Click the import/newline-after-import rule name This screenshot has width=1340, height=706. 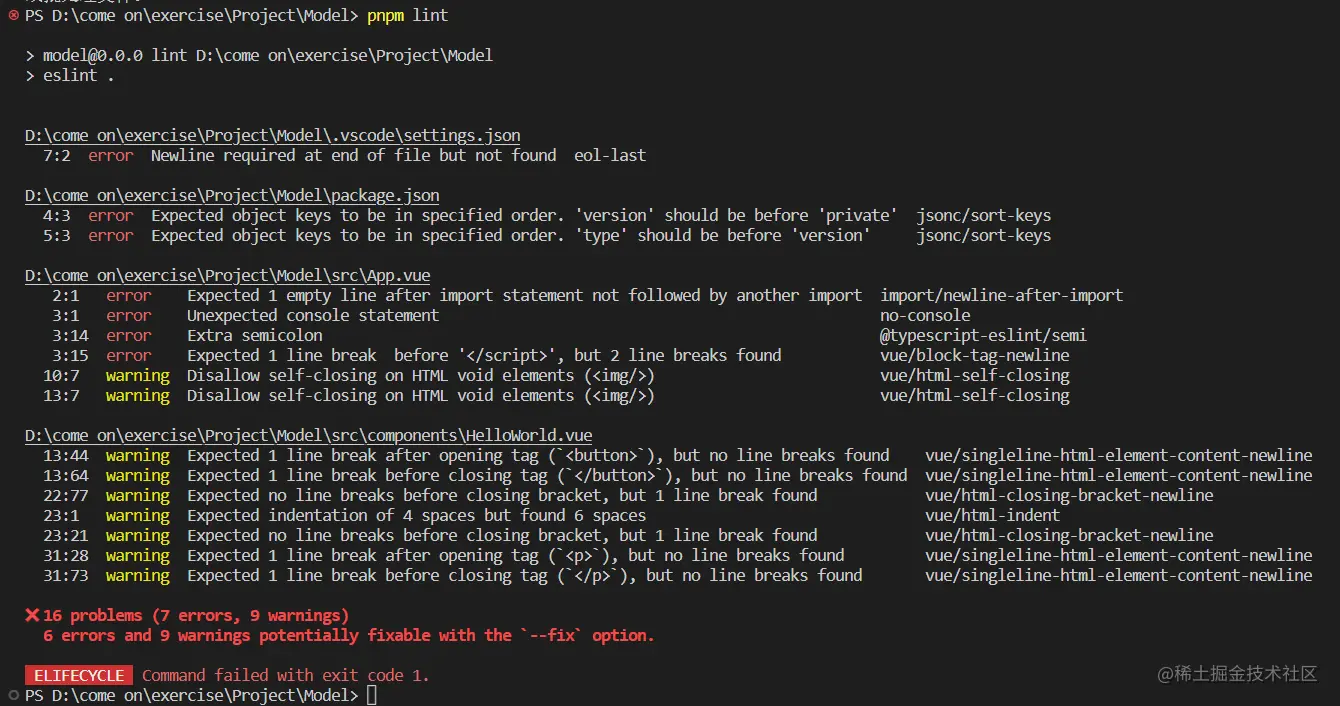(x=1002, y=295)
